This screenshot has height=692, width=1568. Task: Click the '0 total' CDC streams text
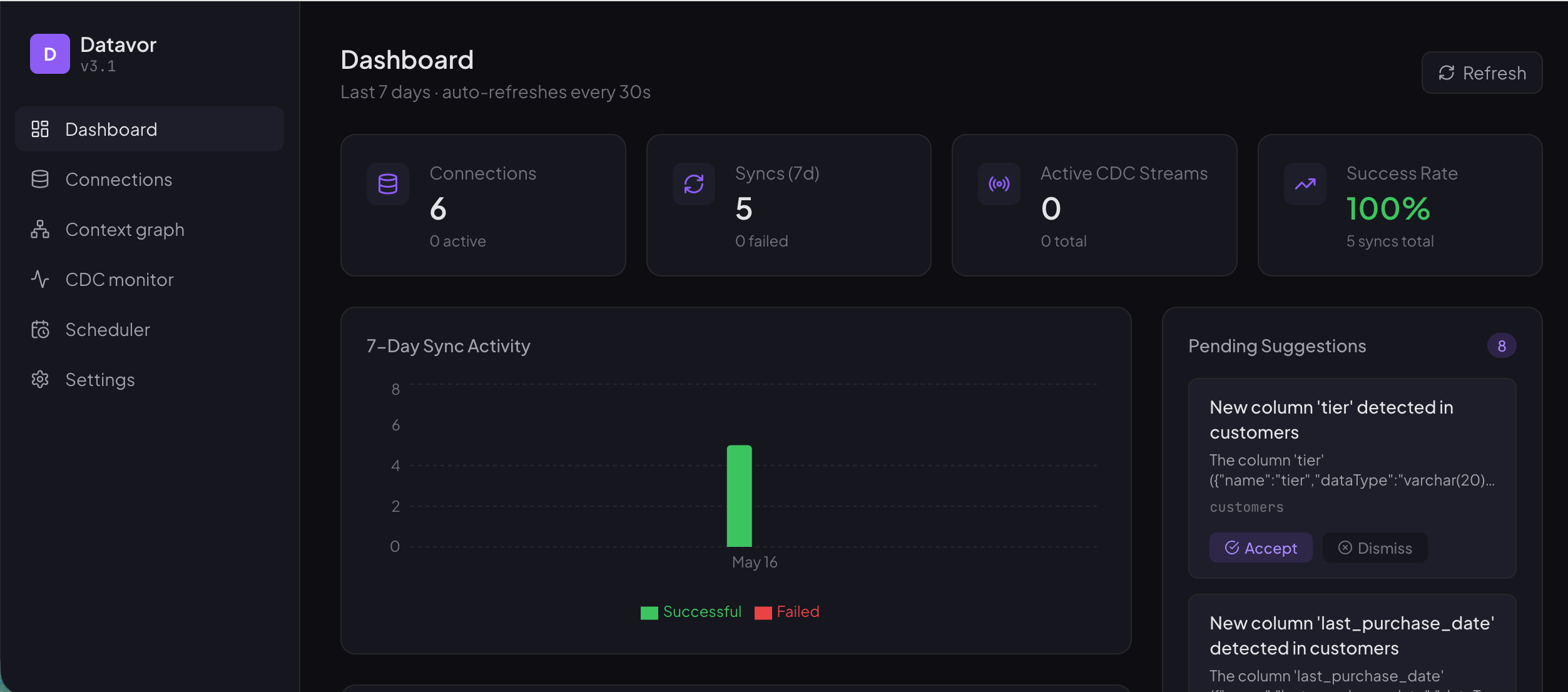[1063, 242]
